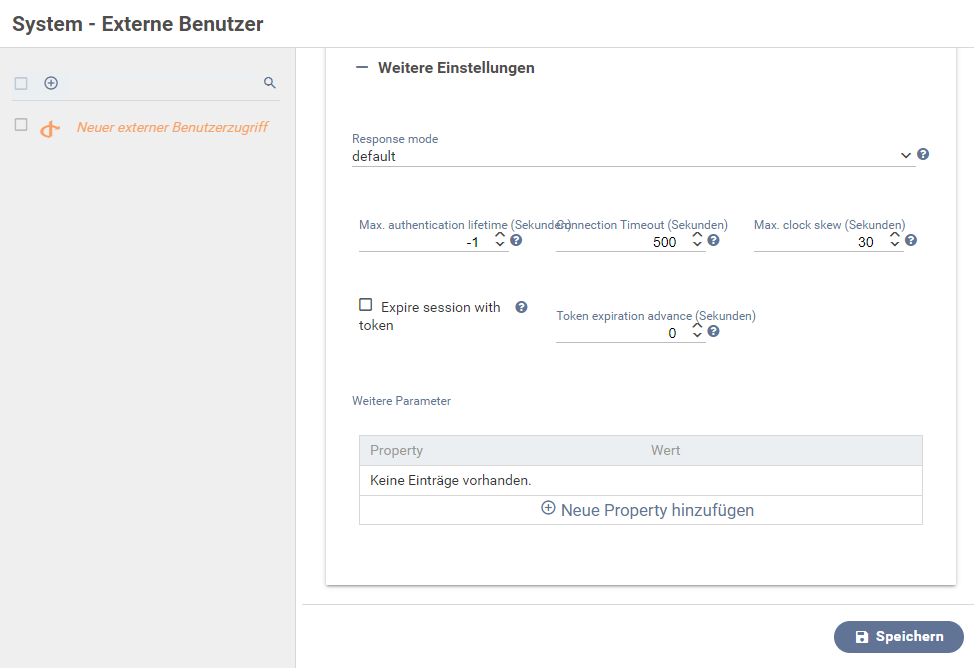Viewport: 974px width, 668px height.
Task: Enable Expire session with token checkbox
Action: (366, 305)
